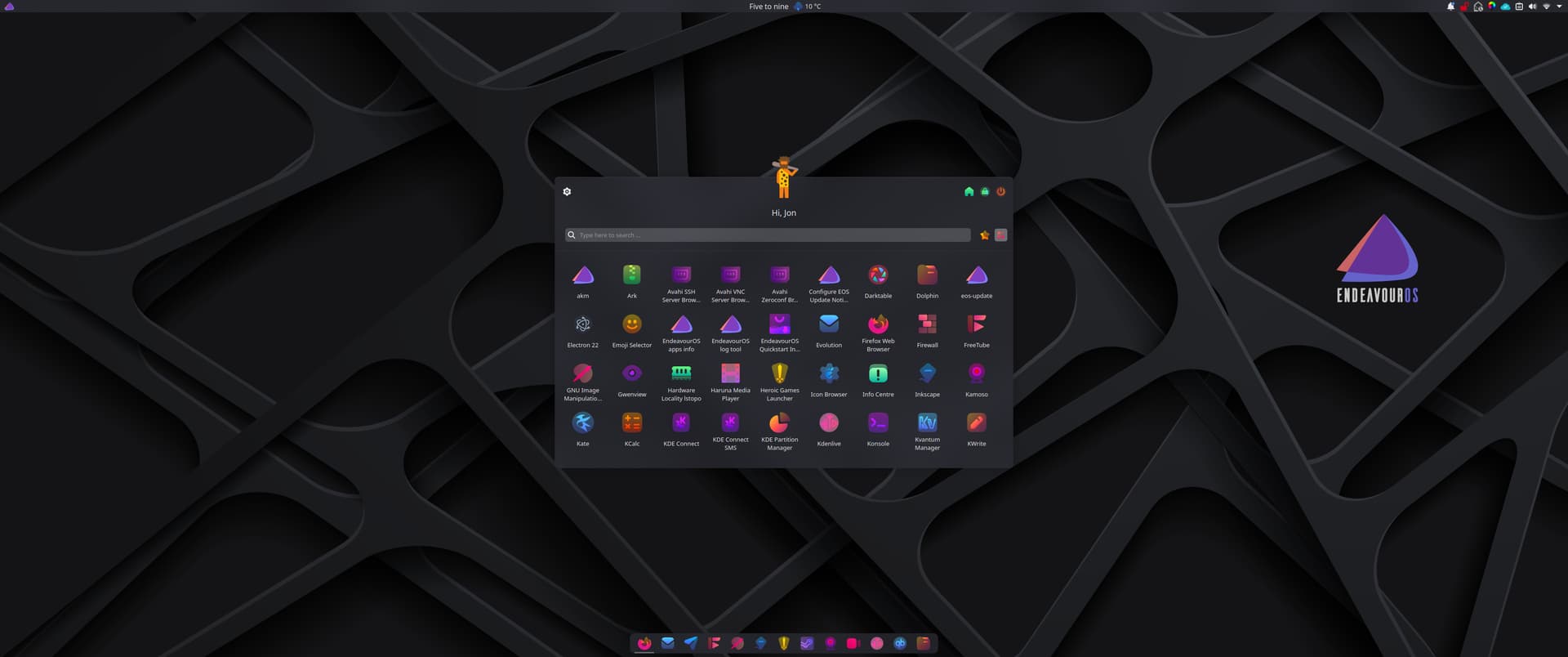Open the mail client in the dock
1568x657 pixels.
[667, 643]
